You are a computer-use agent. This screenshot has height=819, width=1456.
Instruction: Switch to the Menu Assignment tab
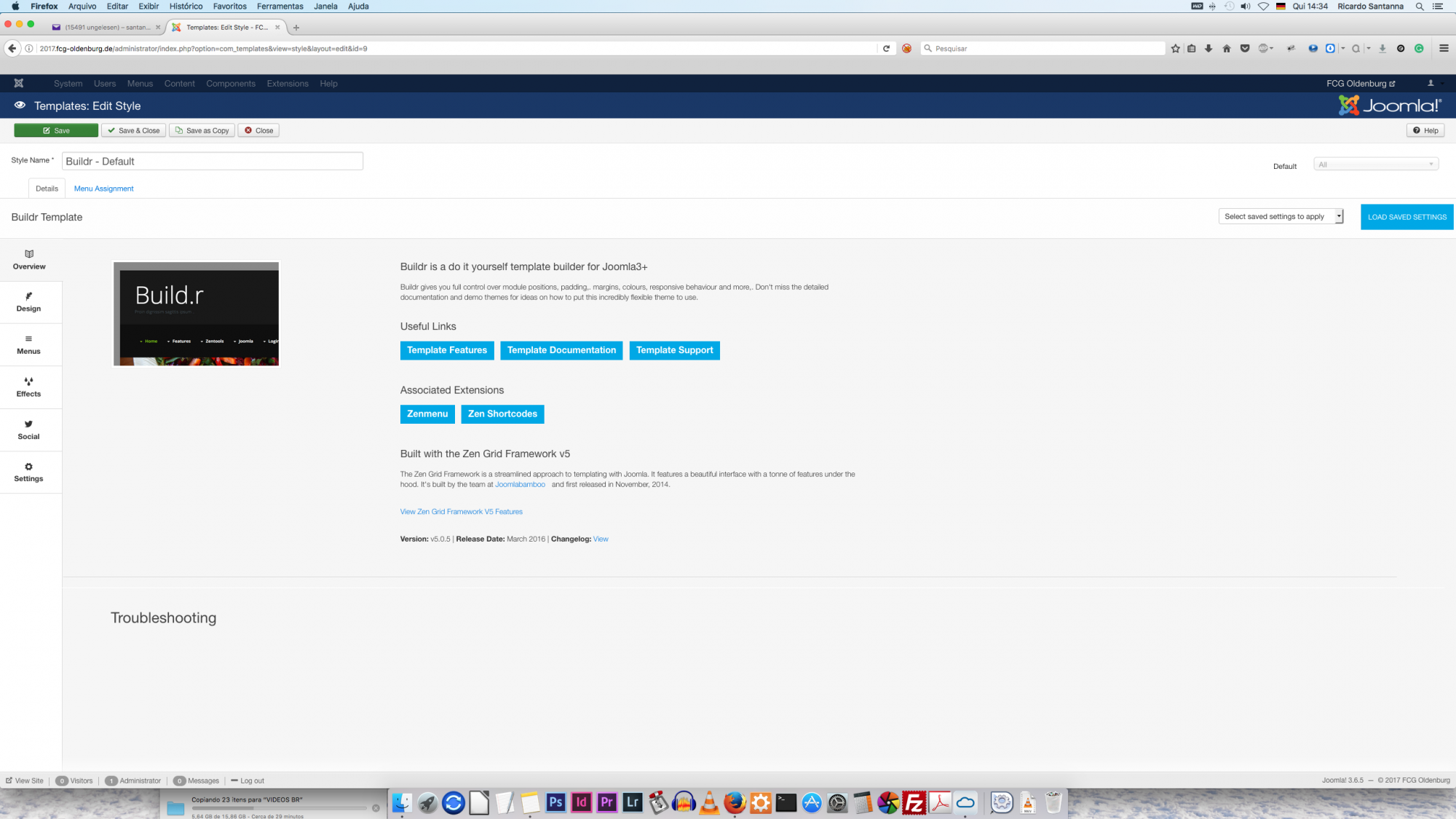coord(104,189)
